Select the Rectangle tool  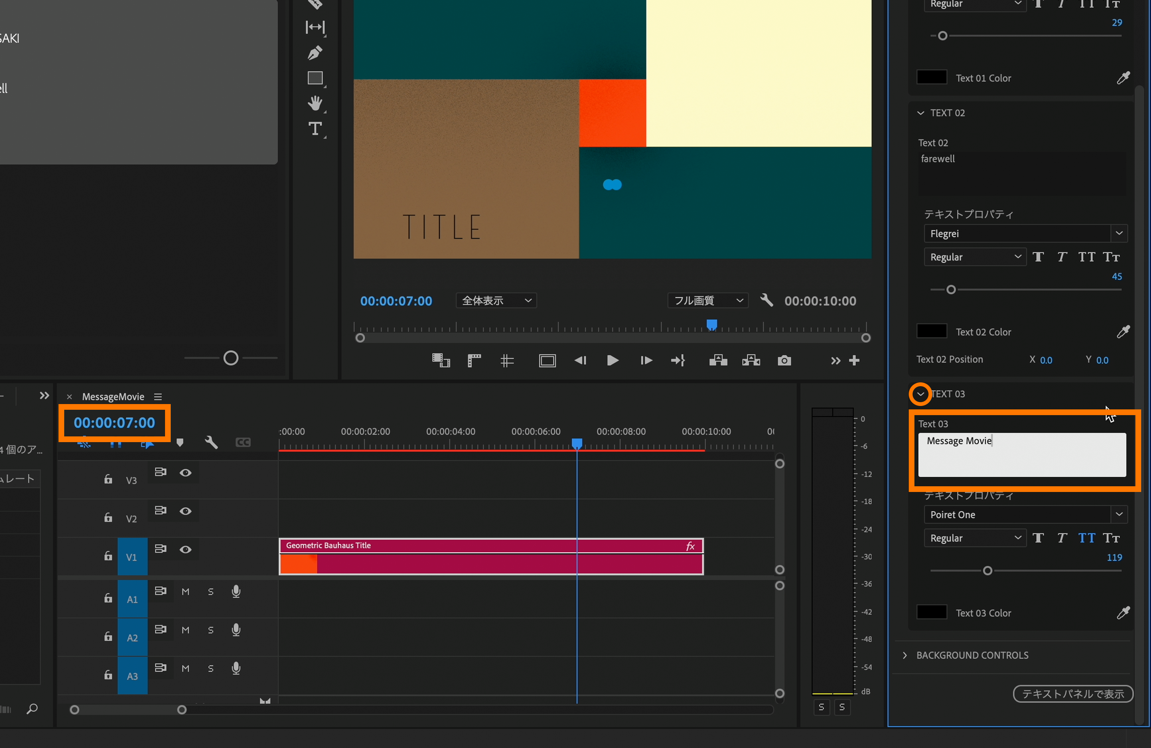315,78
